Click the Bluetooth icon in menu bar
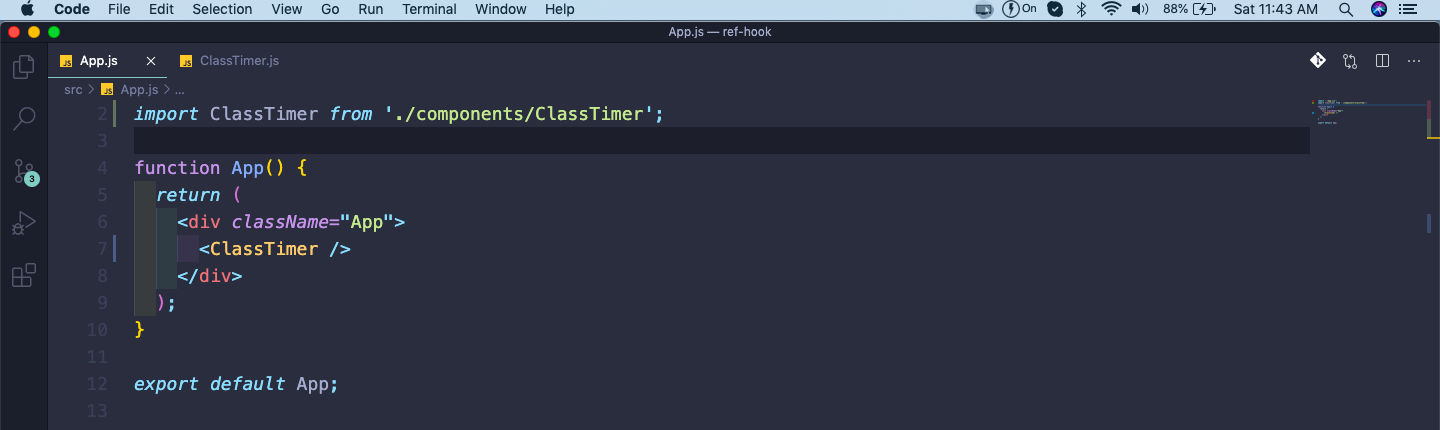The width and height of the screenshot is (1440, 430). [1081, 9]
